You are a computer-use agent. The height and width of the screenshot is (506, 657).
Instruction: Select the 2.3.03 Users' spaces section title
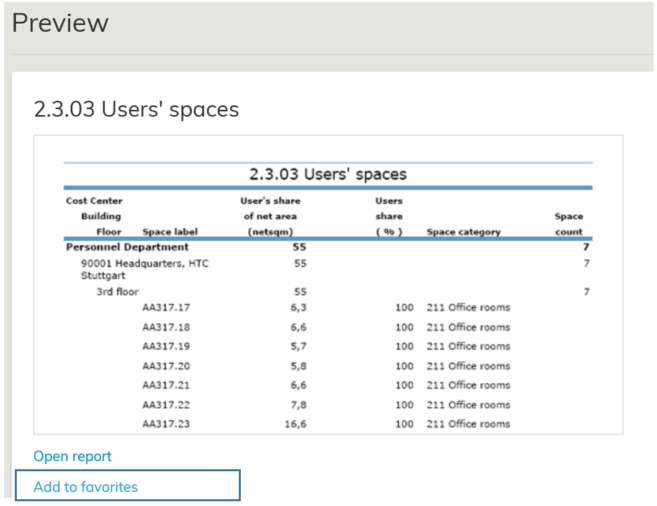(136, 109)
